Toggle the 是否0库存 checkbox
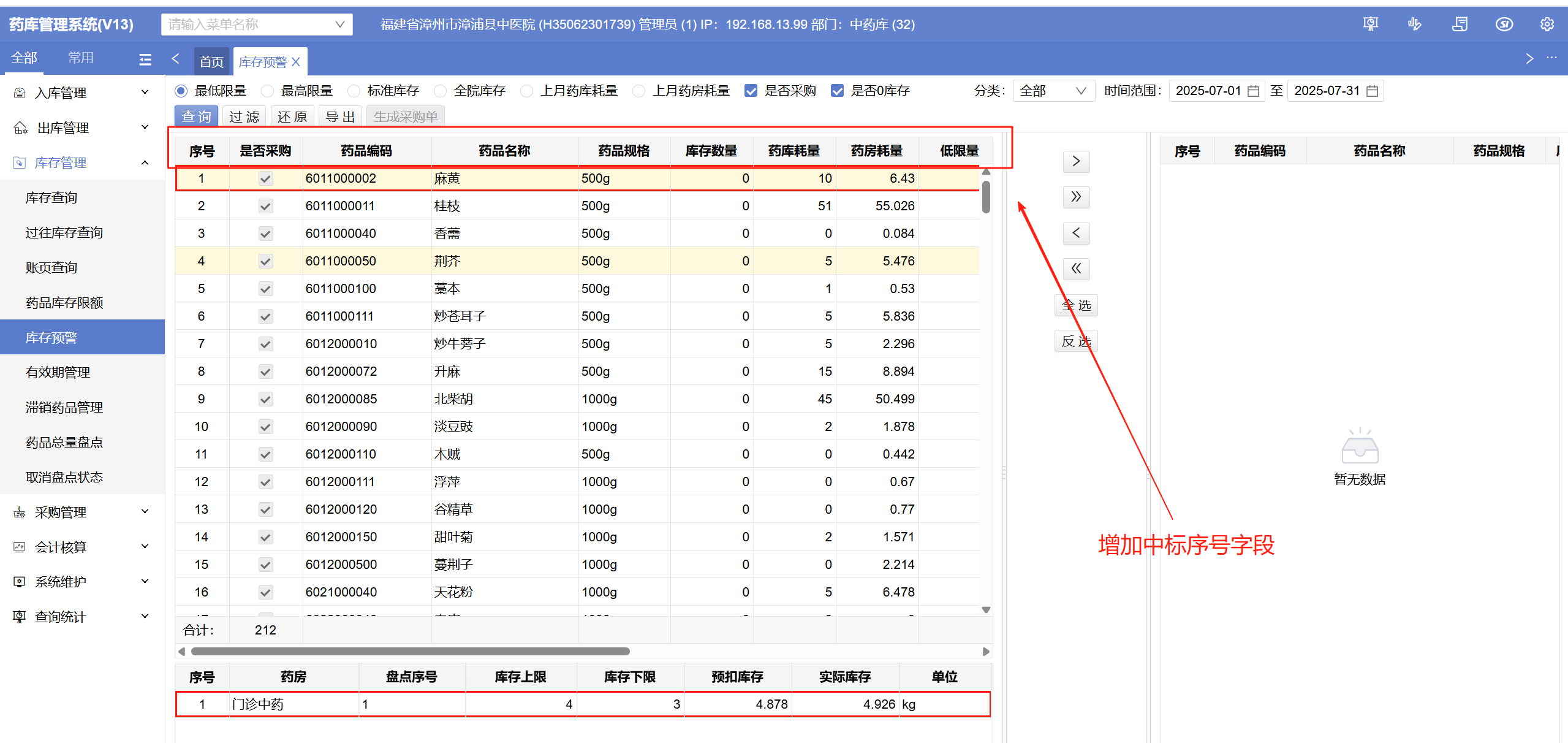 click(x=837, y=91)
